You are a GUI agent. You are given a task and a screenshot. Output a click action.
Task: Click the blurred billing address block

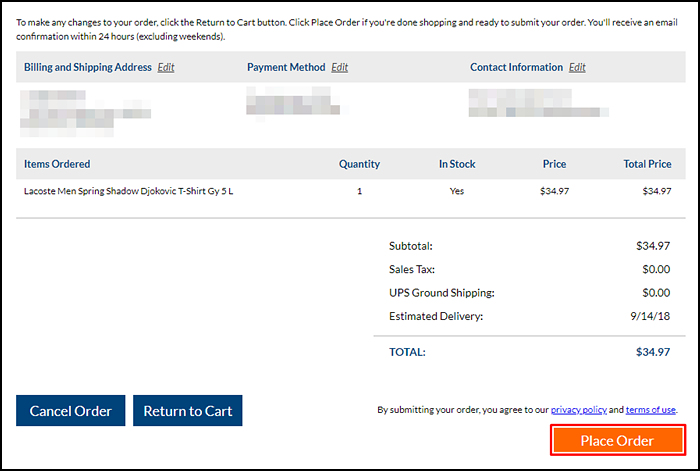pyautogui.click(x=85, y=113)
